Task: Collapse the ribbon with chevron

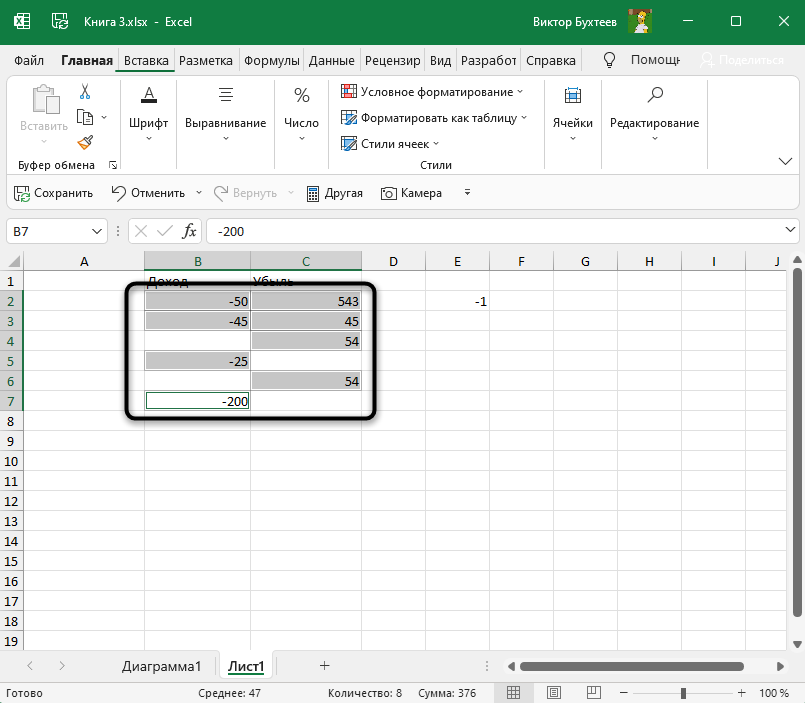Action: tap(785, 161)
